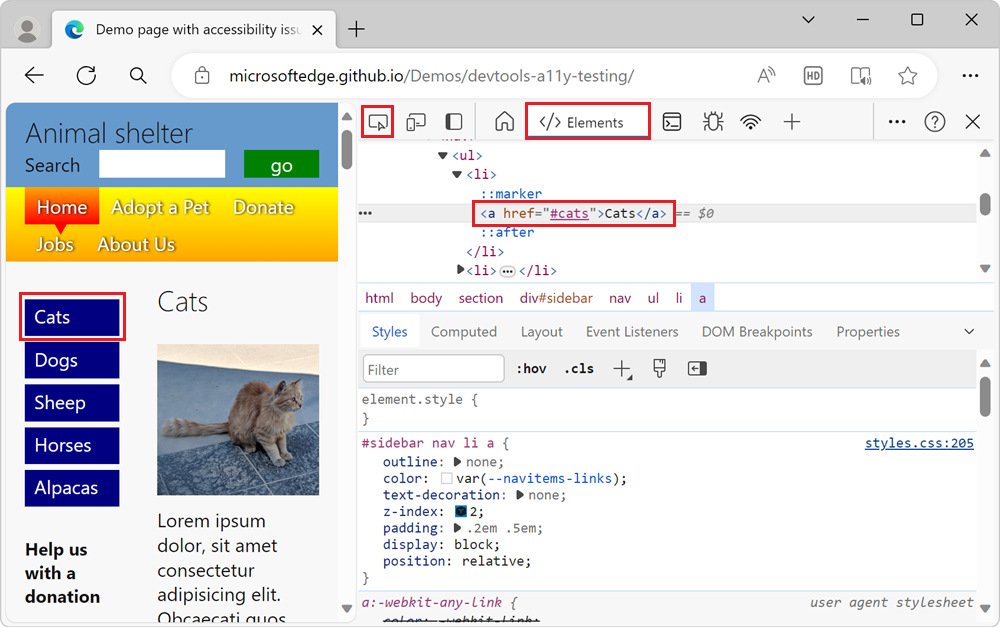
Task: Open the DevTools more options menu
Action: point(897,121)
